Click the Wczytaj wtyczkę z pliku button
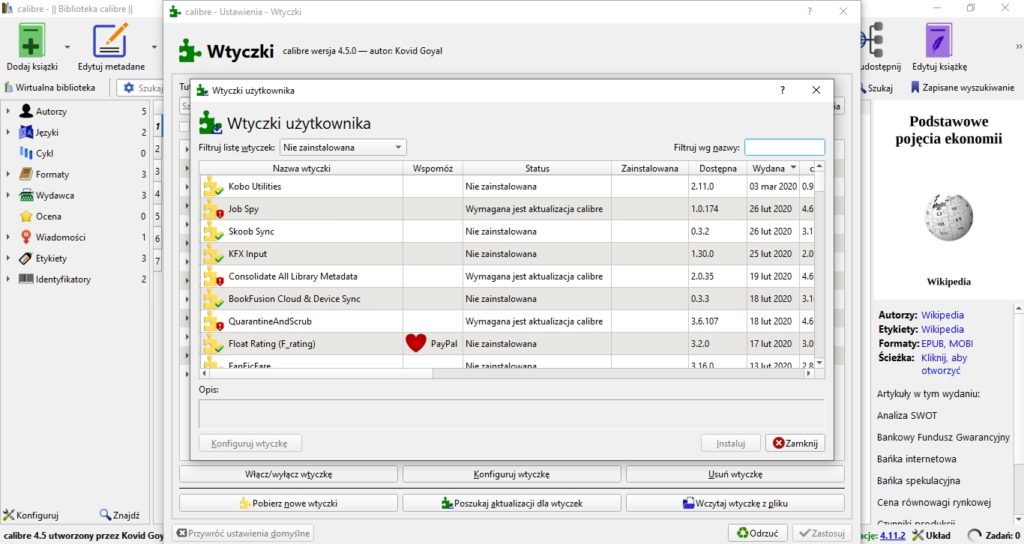Image resolution: width=1024 pixels, height=544 pixels. [x=735, y=503]
